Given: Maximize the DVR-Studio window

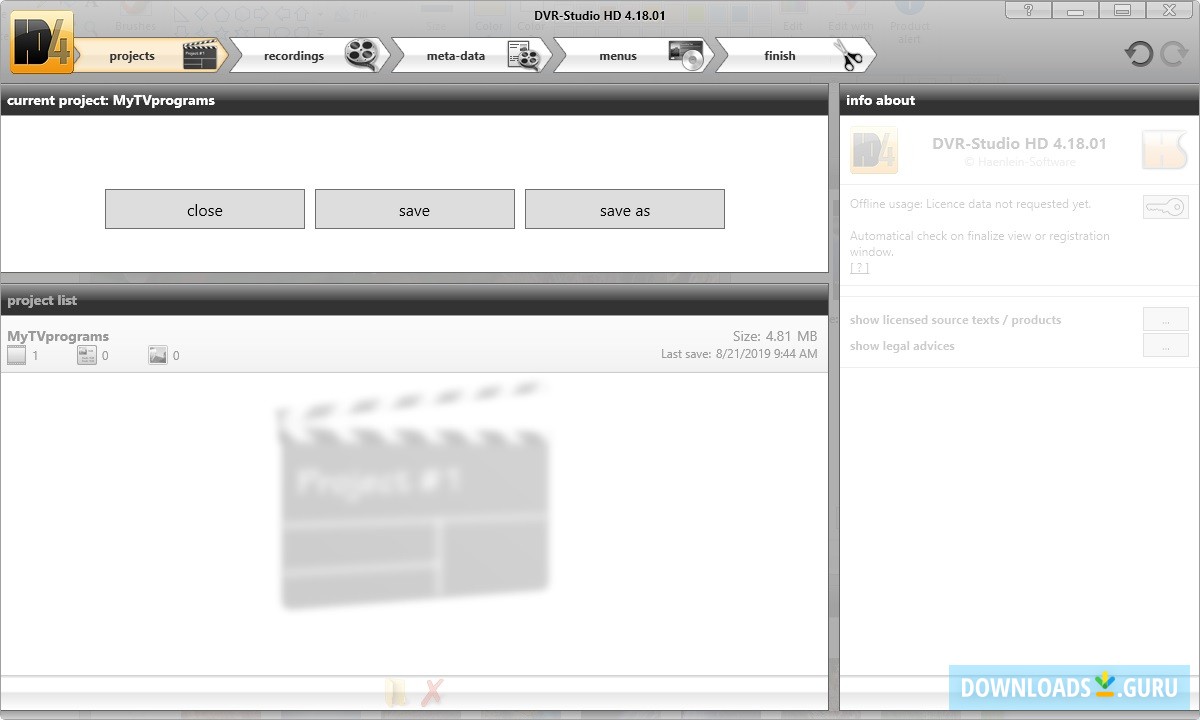Looking at the screenshot, I should [x=1123, y=10].
